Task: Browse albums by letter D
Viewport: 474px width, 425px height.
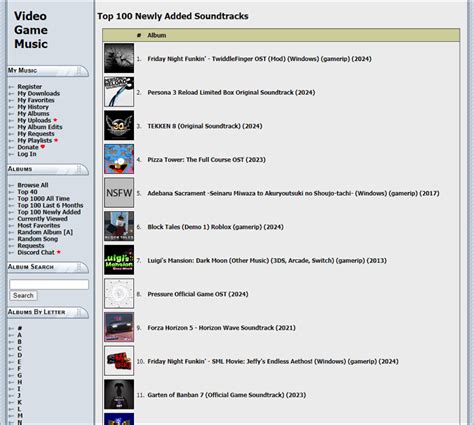Action: [x=20, y=355]
